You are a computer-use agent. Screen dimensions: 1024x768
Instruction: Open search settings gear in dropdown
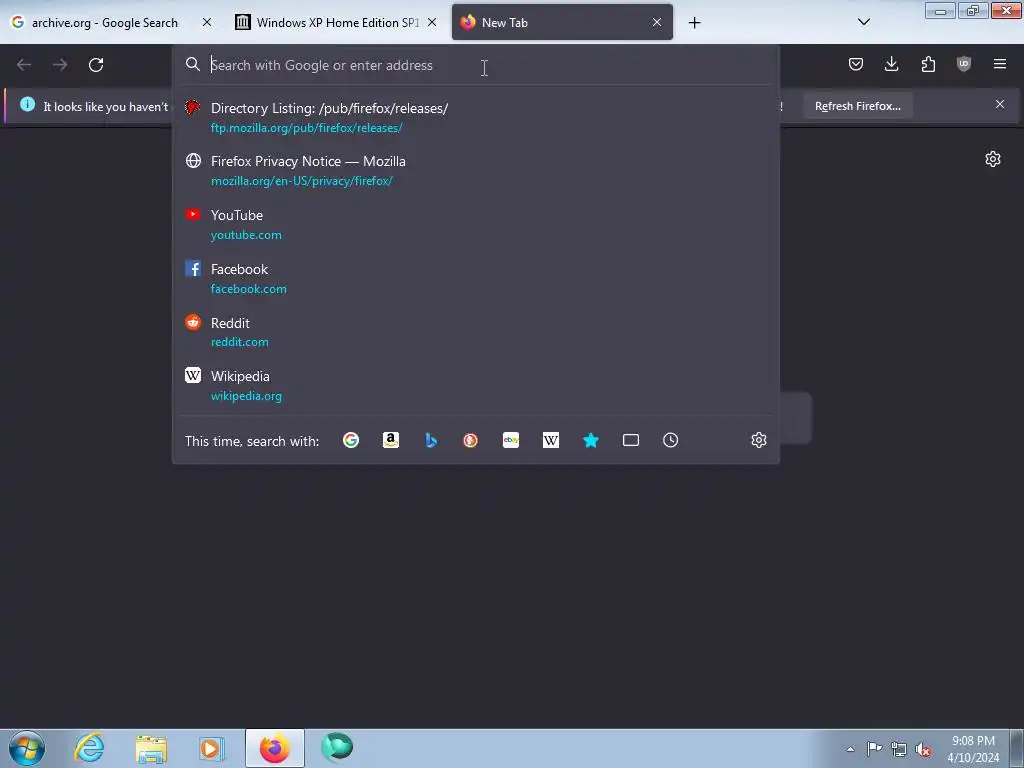click(x=758, y=440)
